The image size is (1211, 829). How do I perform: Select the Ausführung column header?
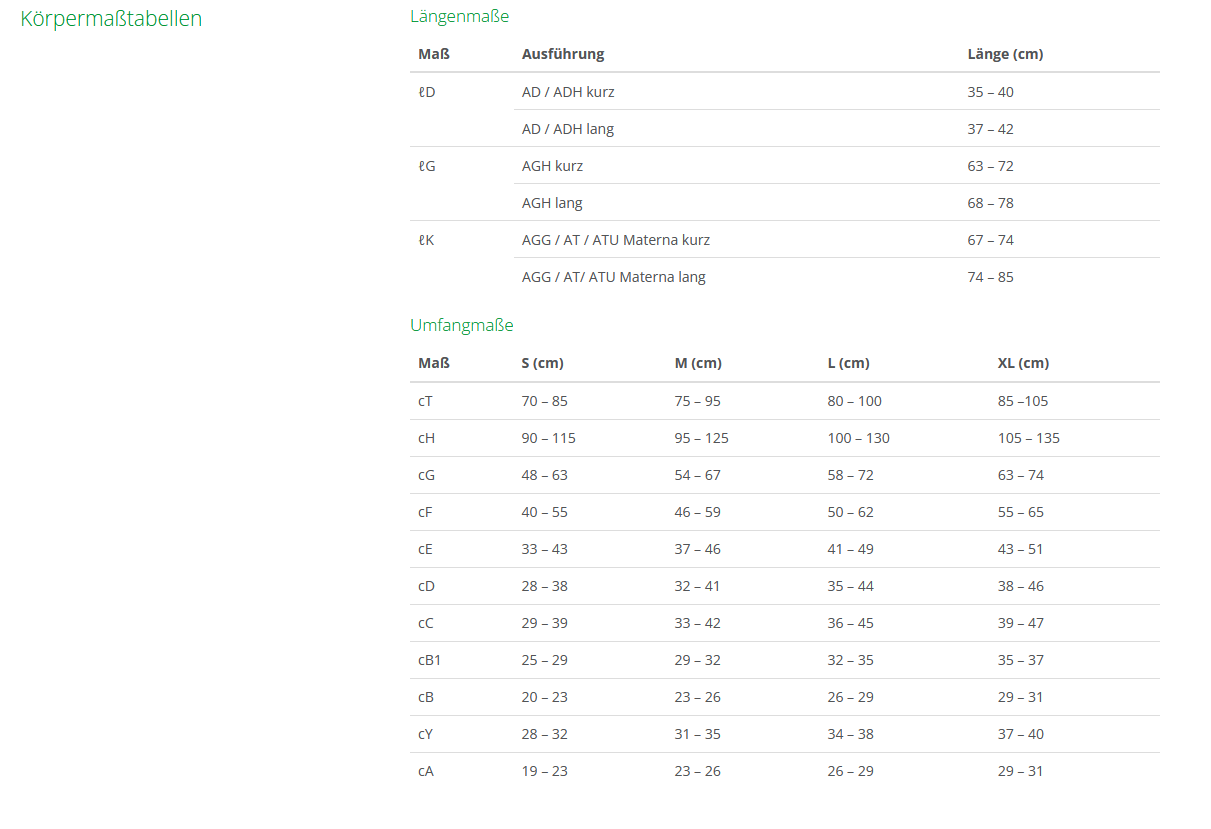pos(562,54)
